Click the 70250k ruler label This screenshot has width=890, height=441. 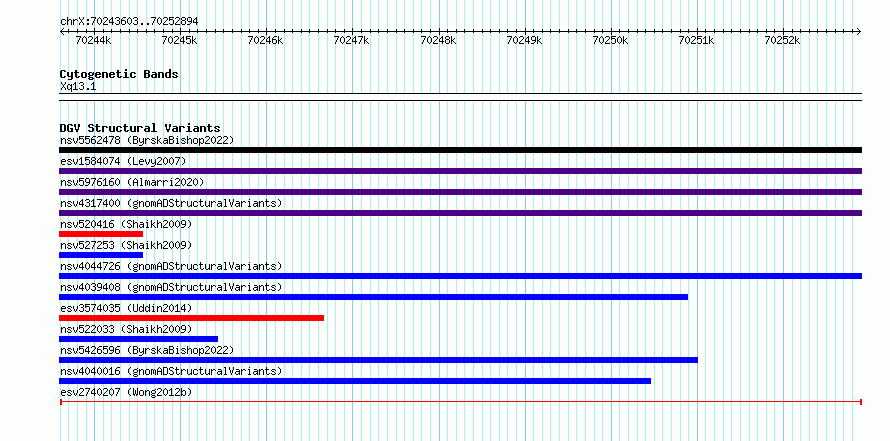610,40
